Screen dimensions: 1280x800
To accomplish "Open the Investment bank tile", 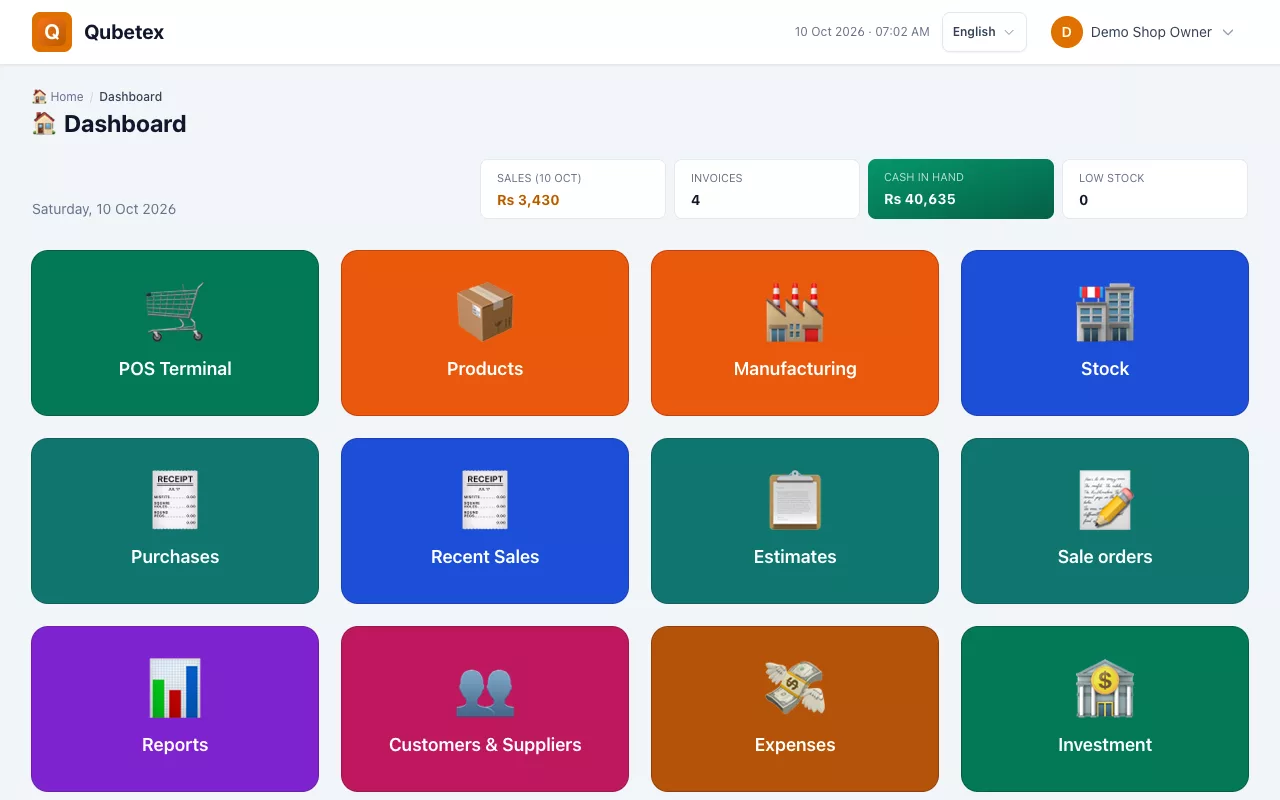I will point(1105,709).
